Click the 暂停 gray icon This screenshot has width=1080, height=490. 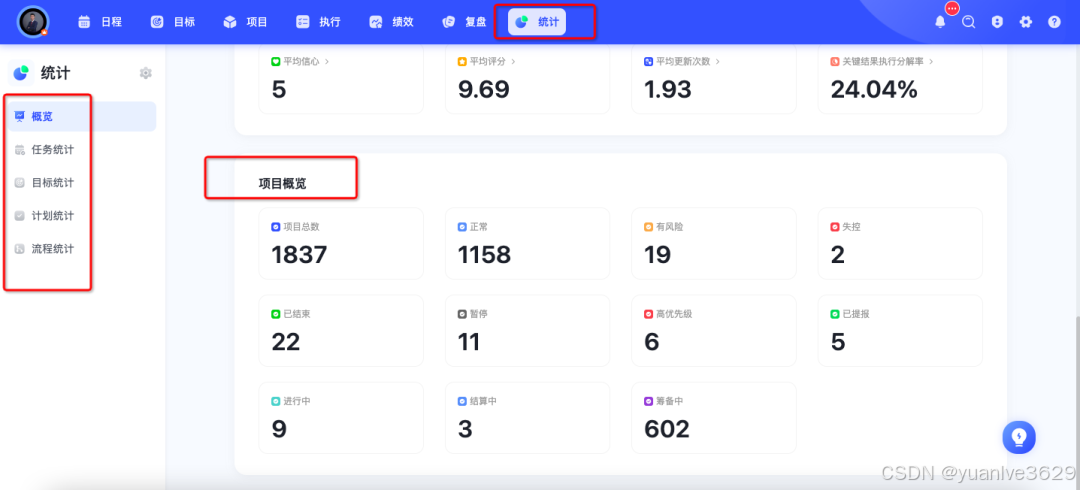tap(462, 314)
